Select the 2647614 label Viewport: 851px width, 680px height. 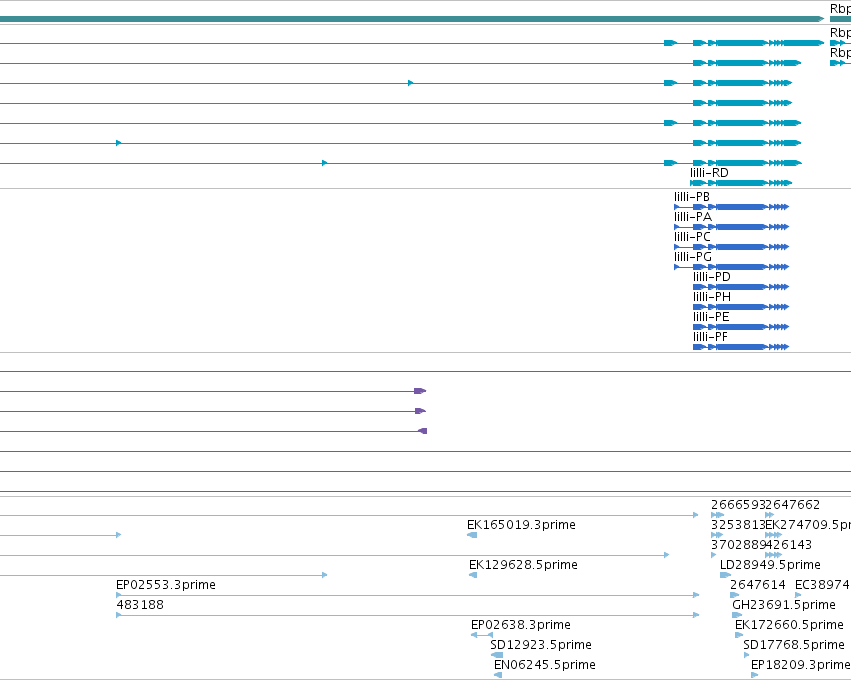click(758, 585)
